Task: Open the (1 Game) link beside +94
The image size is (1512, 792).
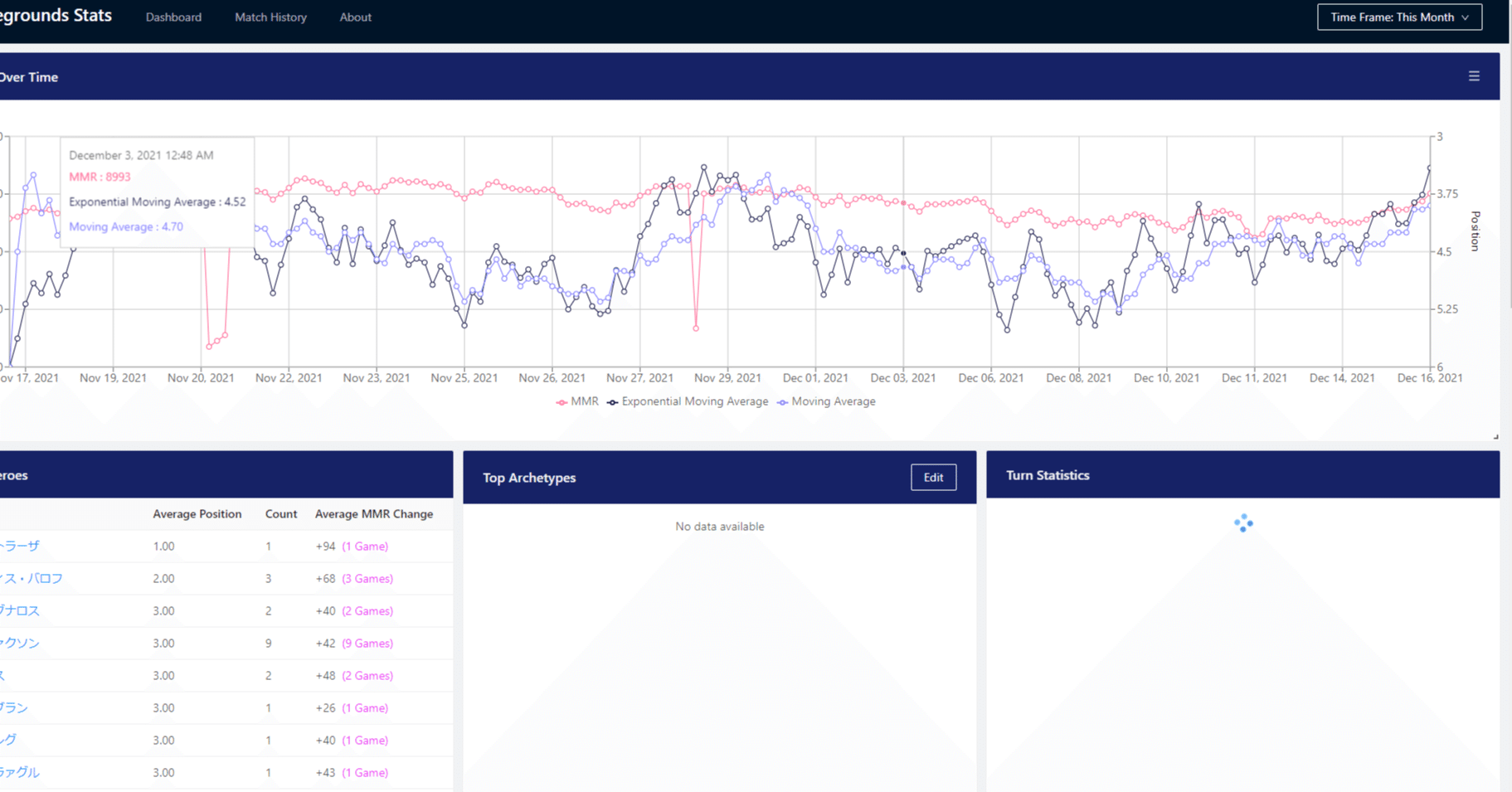Action: point(365,547)
